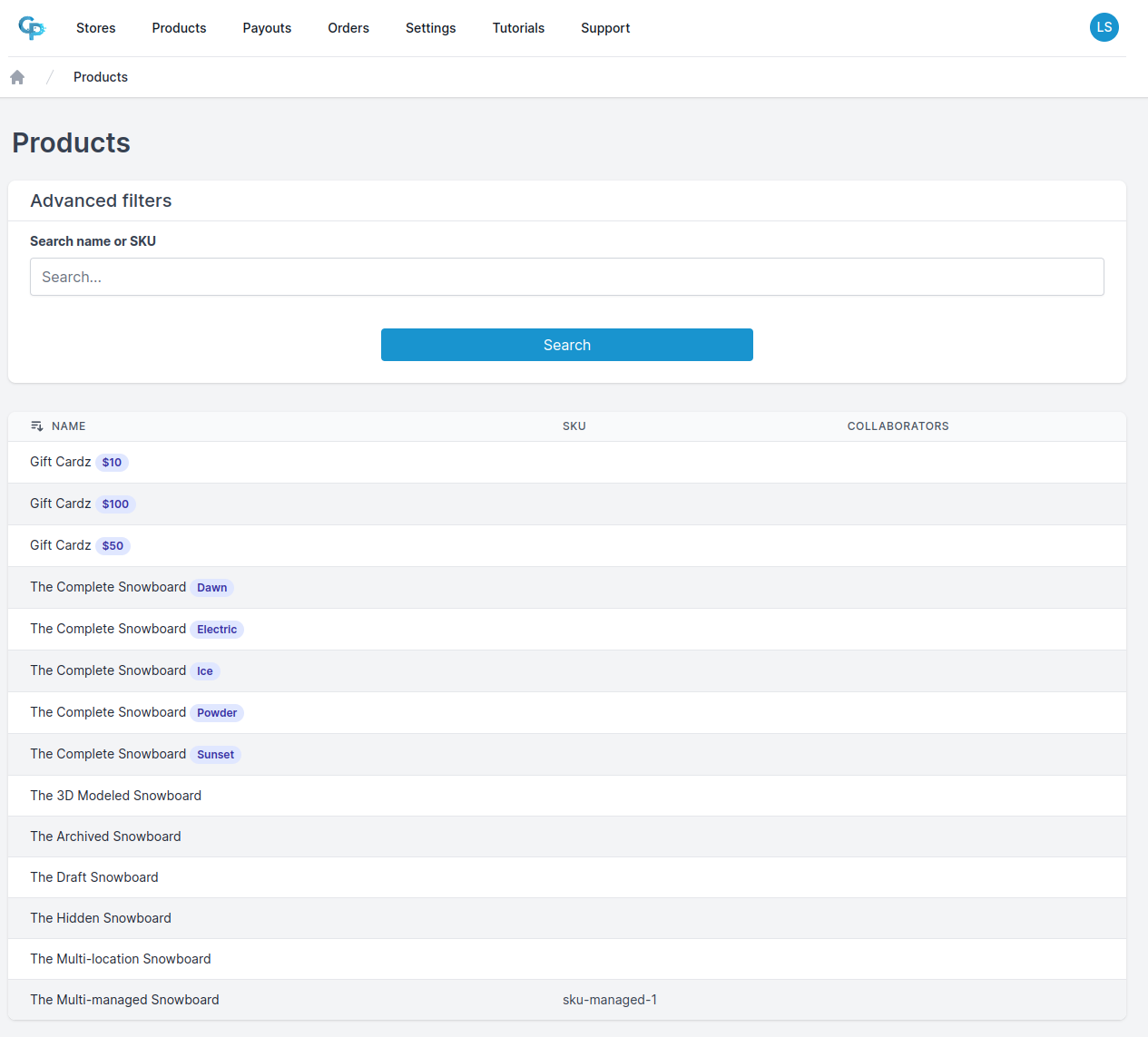Image resolution: width=1148 pixels, height=1037 pixels.
Task: Select Products in the top navigation
Action: (x=179, y=28)
